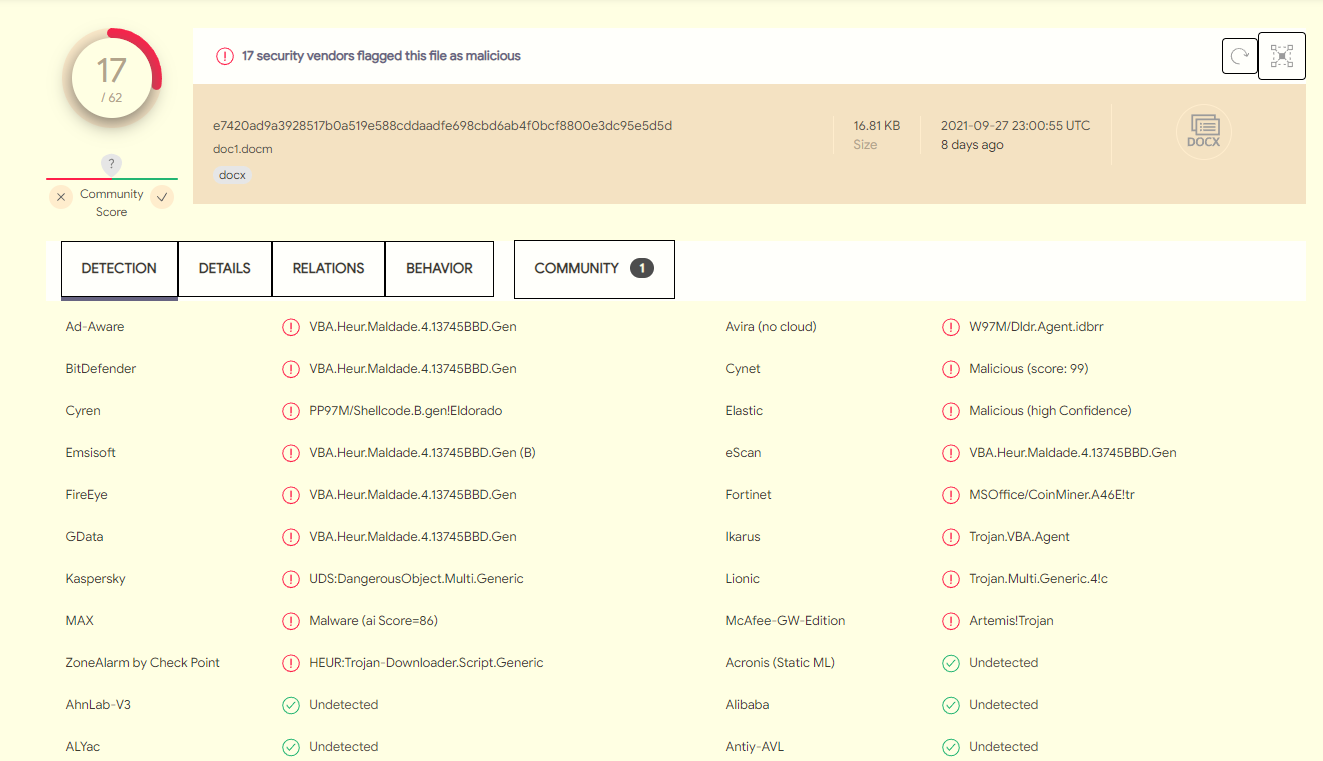Click McAfee's Artemis!Trojan result
Viewport: 1323px width, 761px height.
pyautogui.click(x=1011, y=621)
